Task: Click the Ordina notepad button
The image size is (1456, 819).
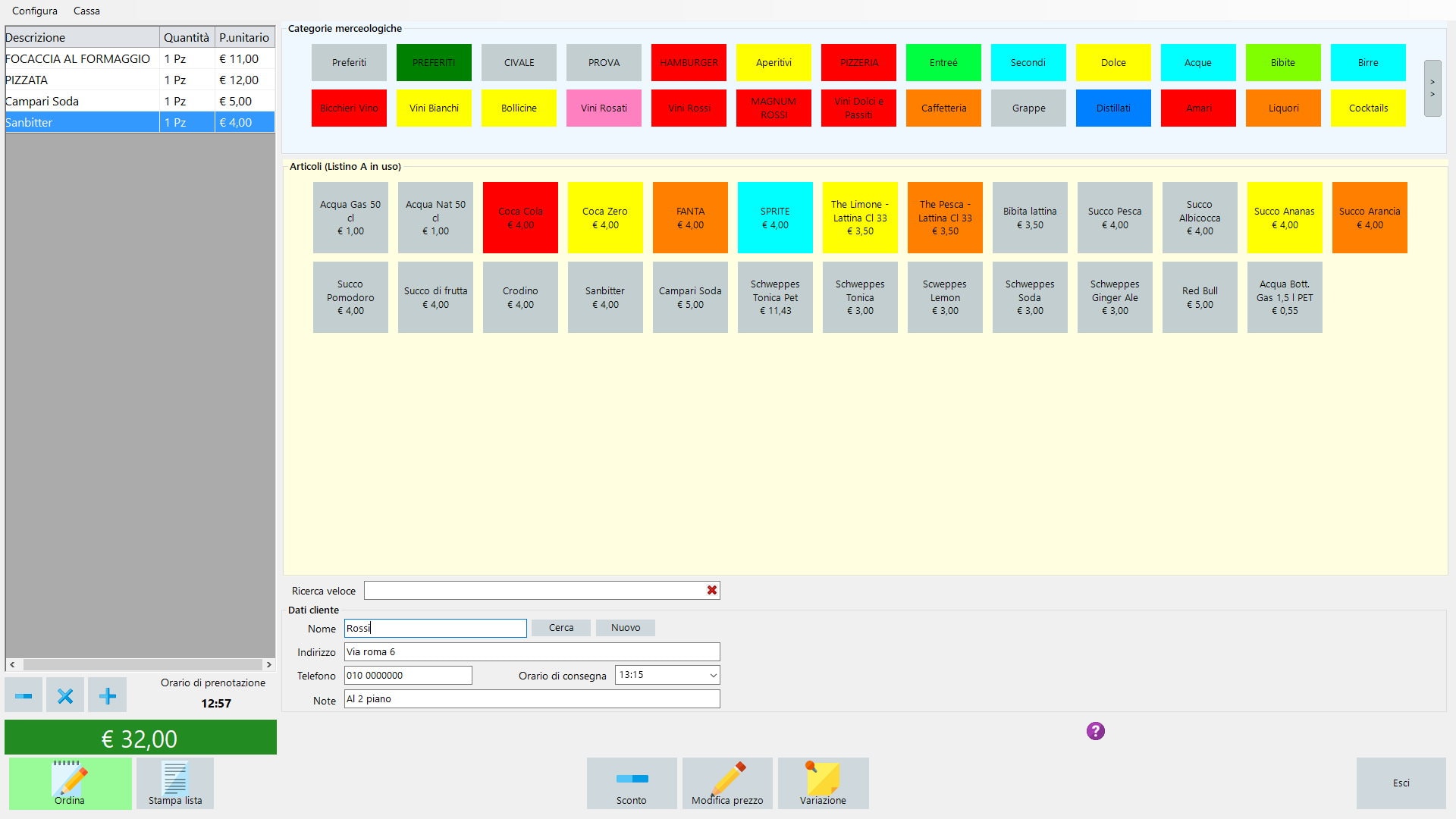Action: point(70,783)
